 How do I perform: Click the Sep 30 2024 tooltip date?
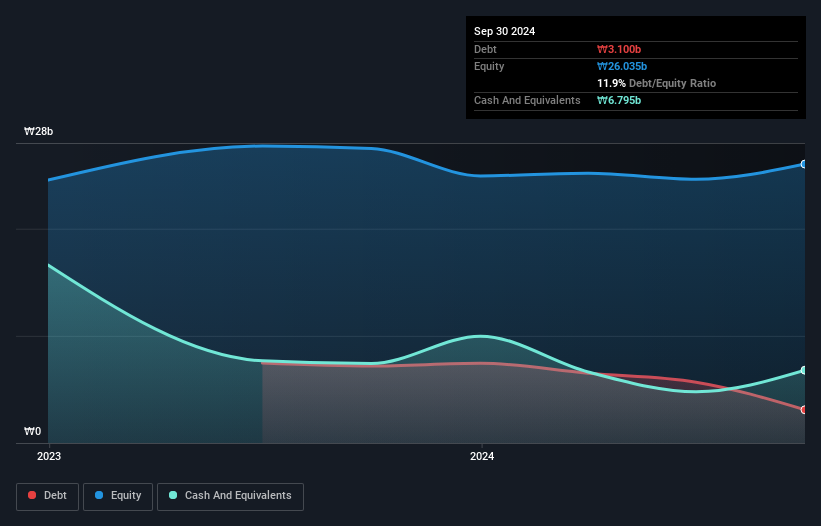coord(504,31)
